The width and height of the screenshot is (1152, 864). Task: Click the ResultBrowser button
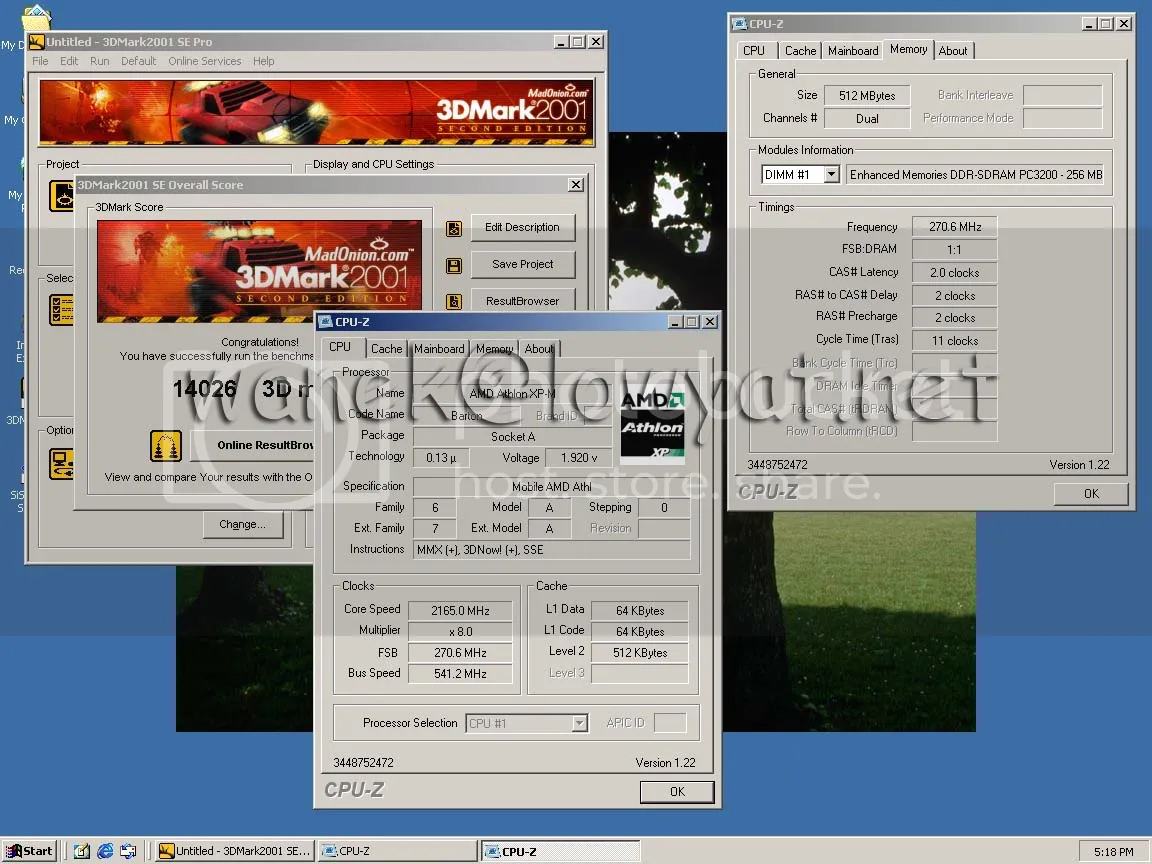coord(522,300)
